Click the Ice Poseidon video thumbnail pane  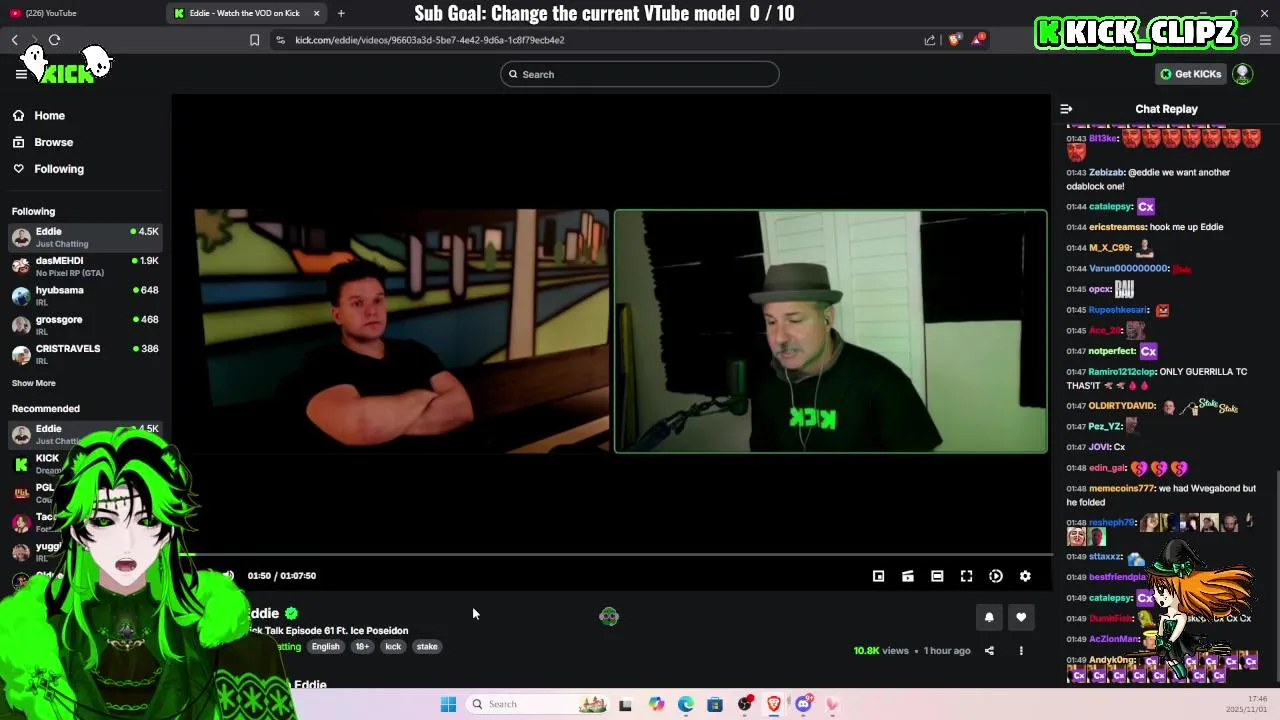[401, 331]
